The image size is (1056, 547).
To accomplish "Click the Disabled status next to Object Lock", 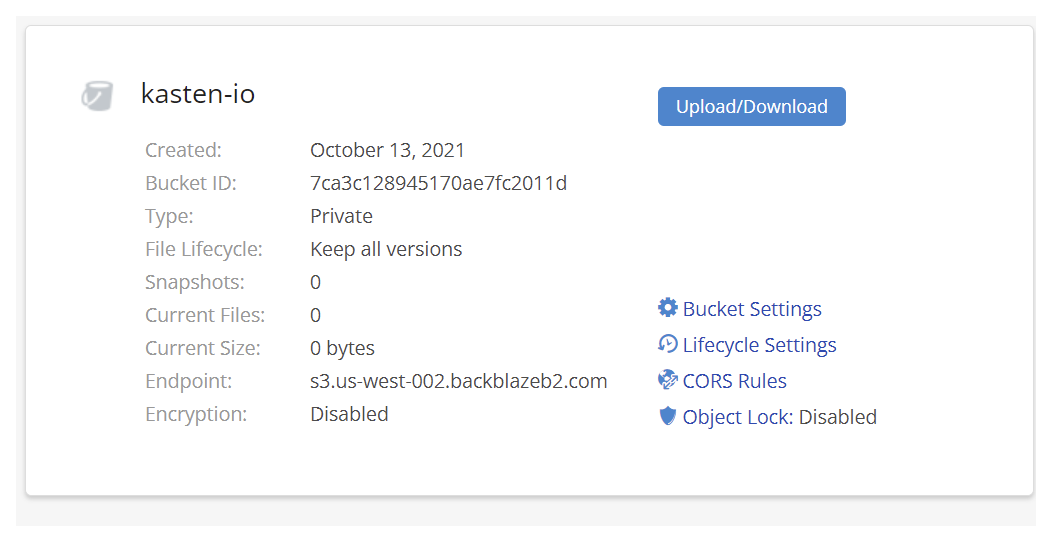I will tap(838, 417).
